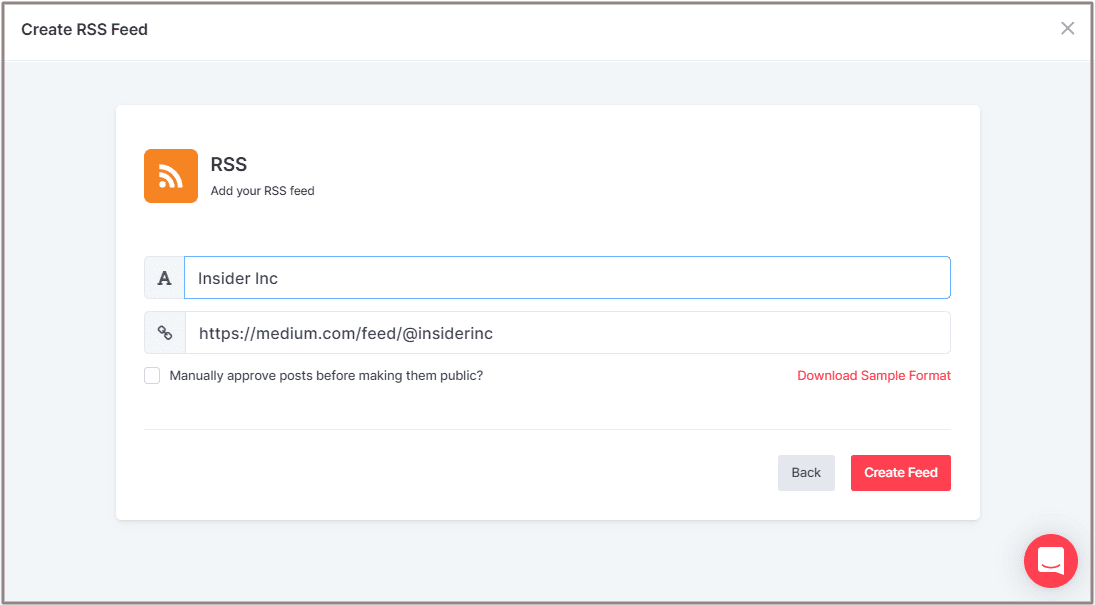Click the chain link URL icon
The height and width of the screenshot is (605, 1095).
165,333
